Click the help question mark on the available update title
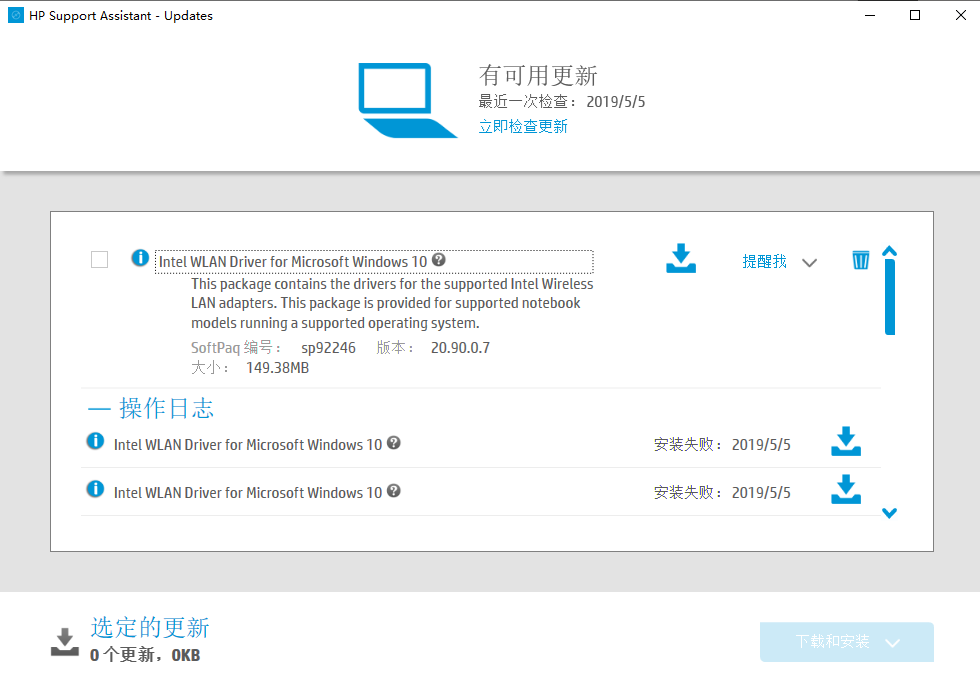The image size is (980, 689). click(439, 260)
